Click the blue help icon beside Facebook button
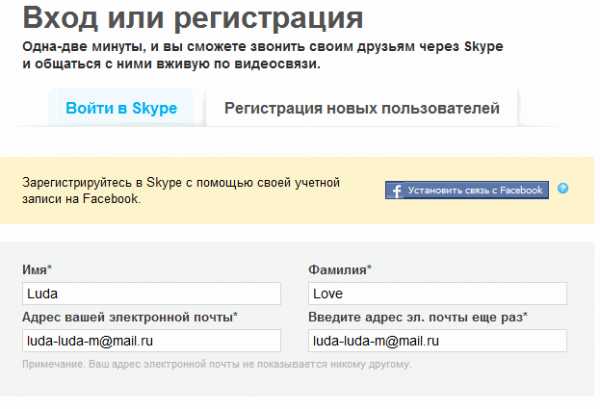 563,188
